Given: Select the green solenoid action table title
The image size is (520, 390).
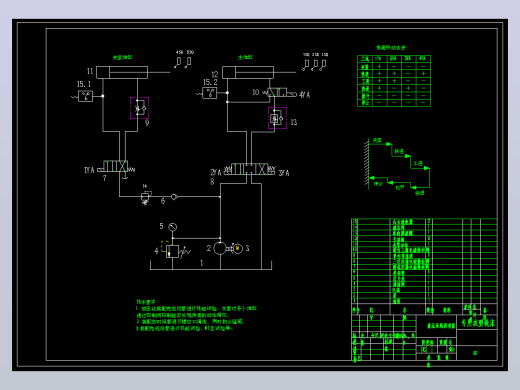Looking at the screenshot, I should pos(391,48).
